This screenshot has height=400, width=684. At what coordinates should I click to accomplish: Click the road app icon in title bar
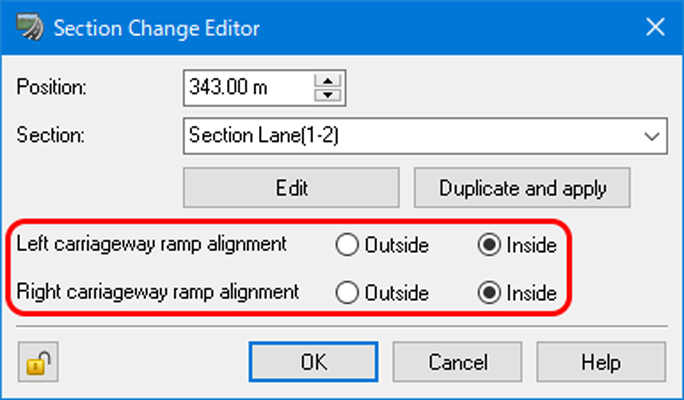coord(30,27)
